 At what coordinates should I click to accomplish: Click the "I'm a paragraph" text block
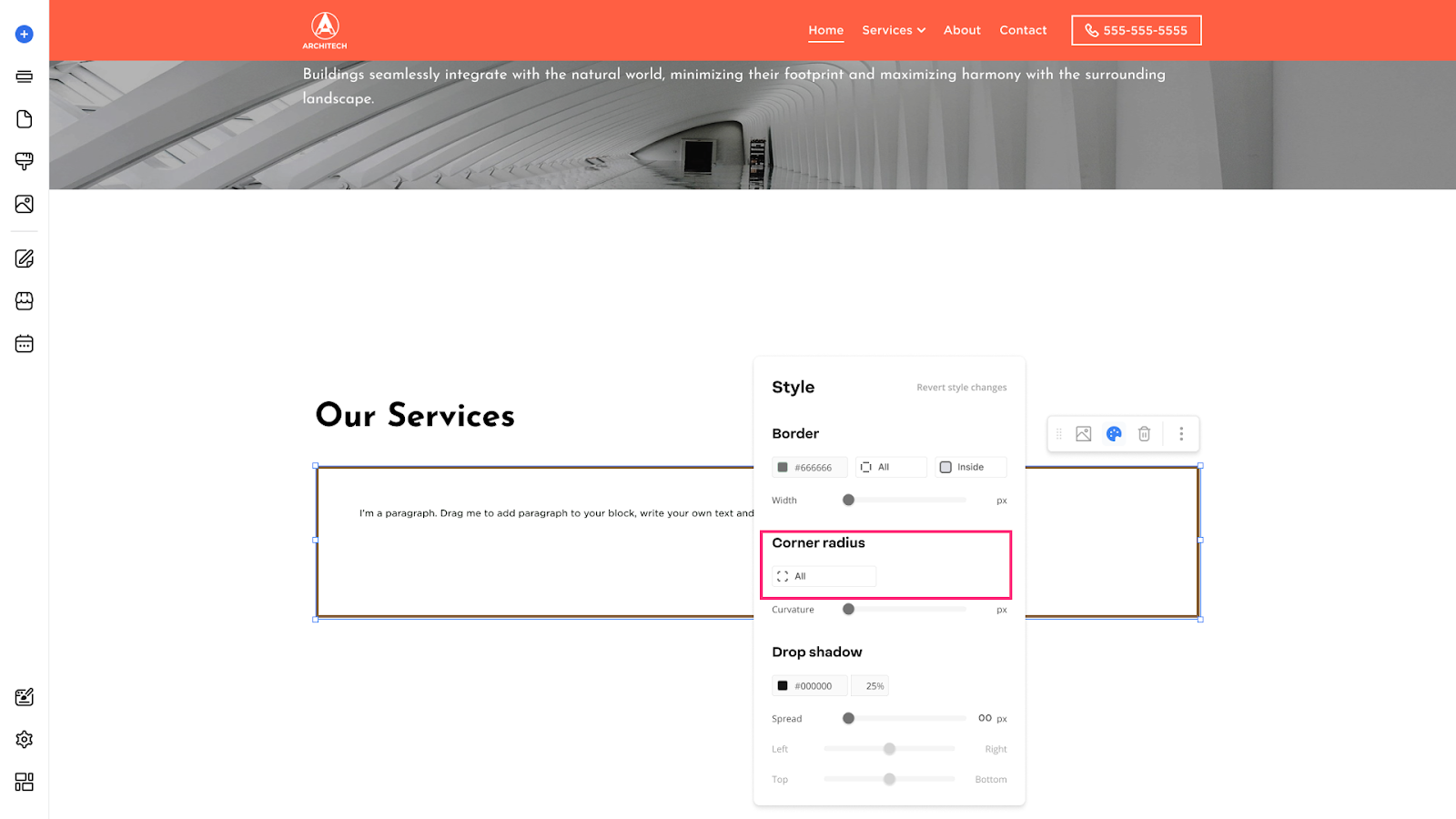pyautogui.click(x=556, y=513)
